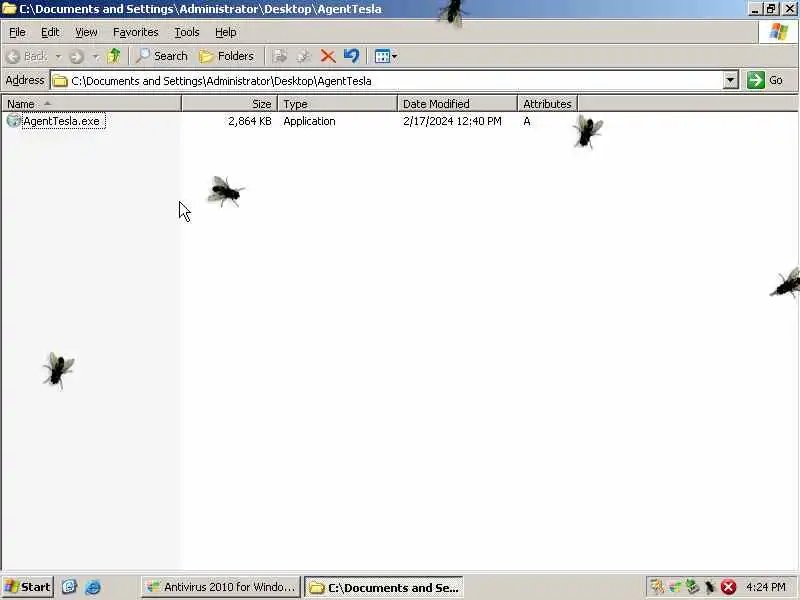Click the second system tray icon
The image size is (800, 600).
[674, 587]
